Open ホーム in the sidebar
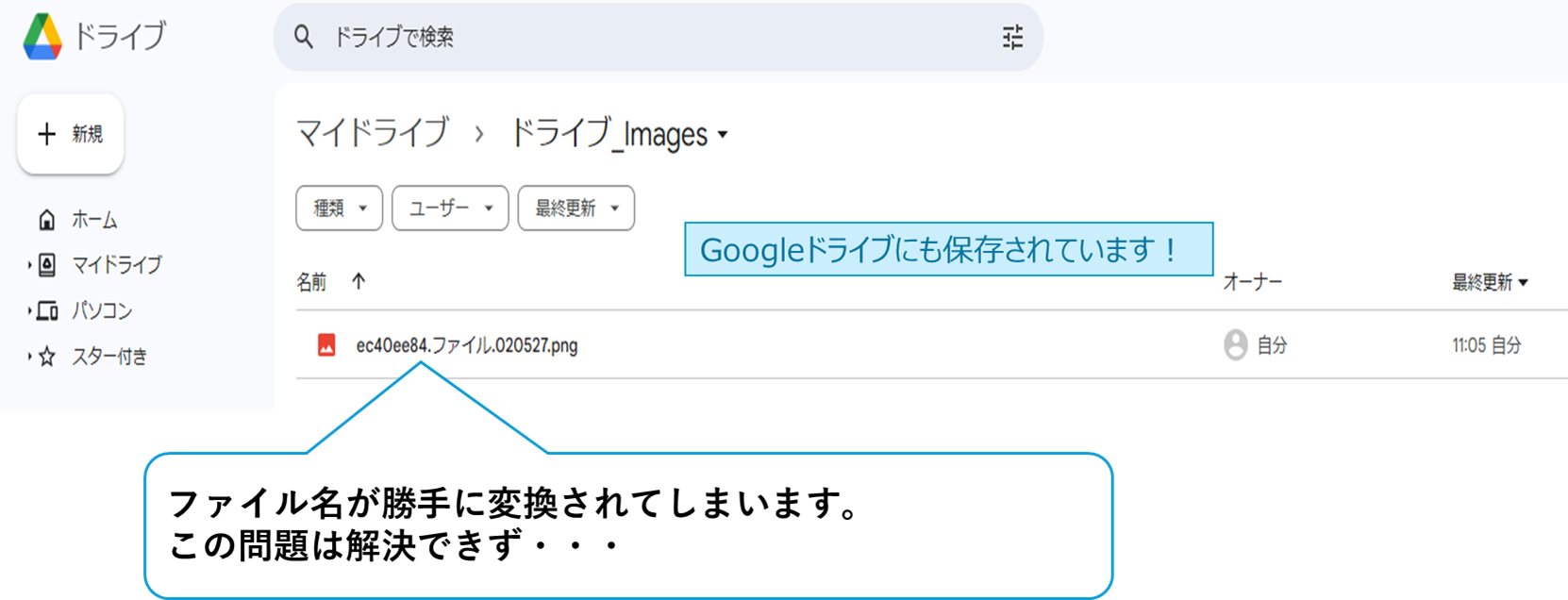The width and height of the screenshot is (1568, 600). [x=95, y=220]
